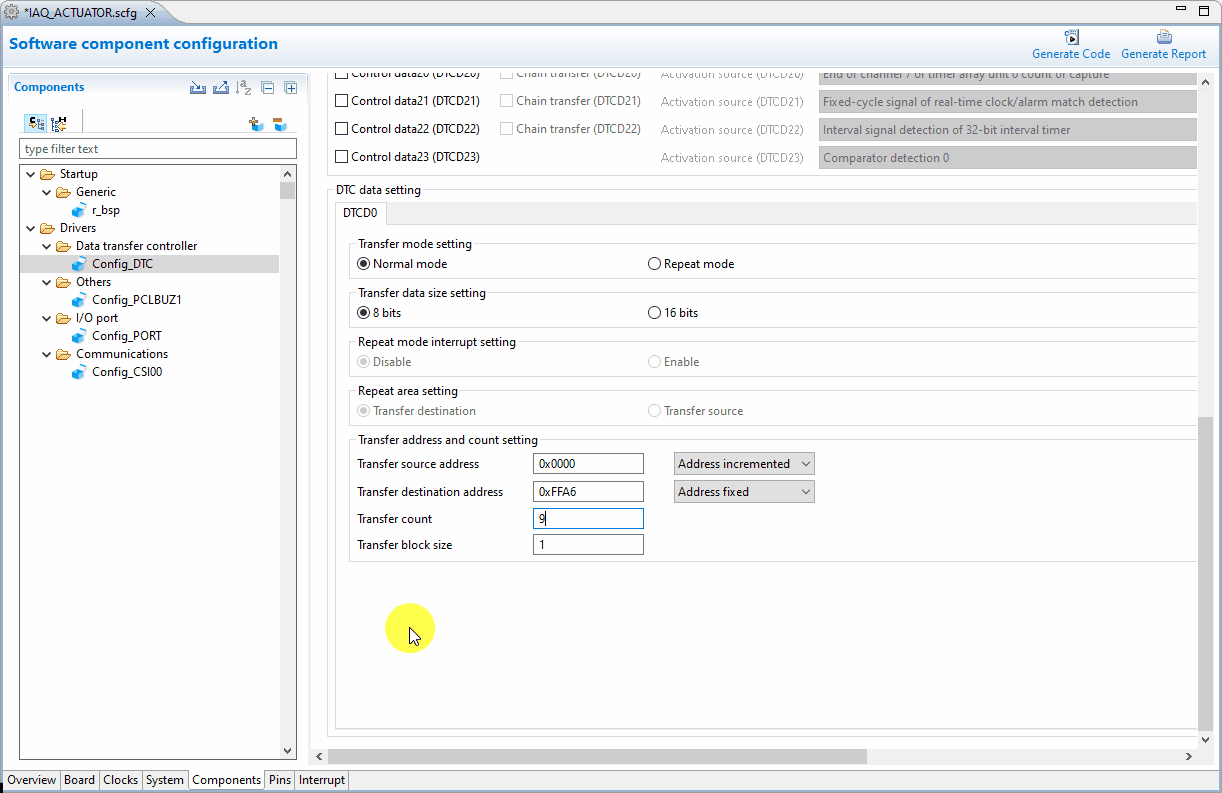The width and height of the screenshot is (1222, 793).
Task: Click the Drivers folder icon
Action: click(48, 228)
